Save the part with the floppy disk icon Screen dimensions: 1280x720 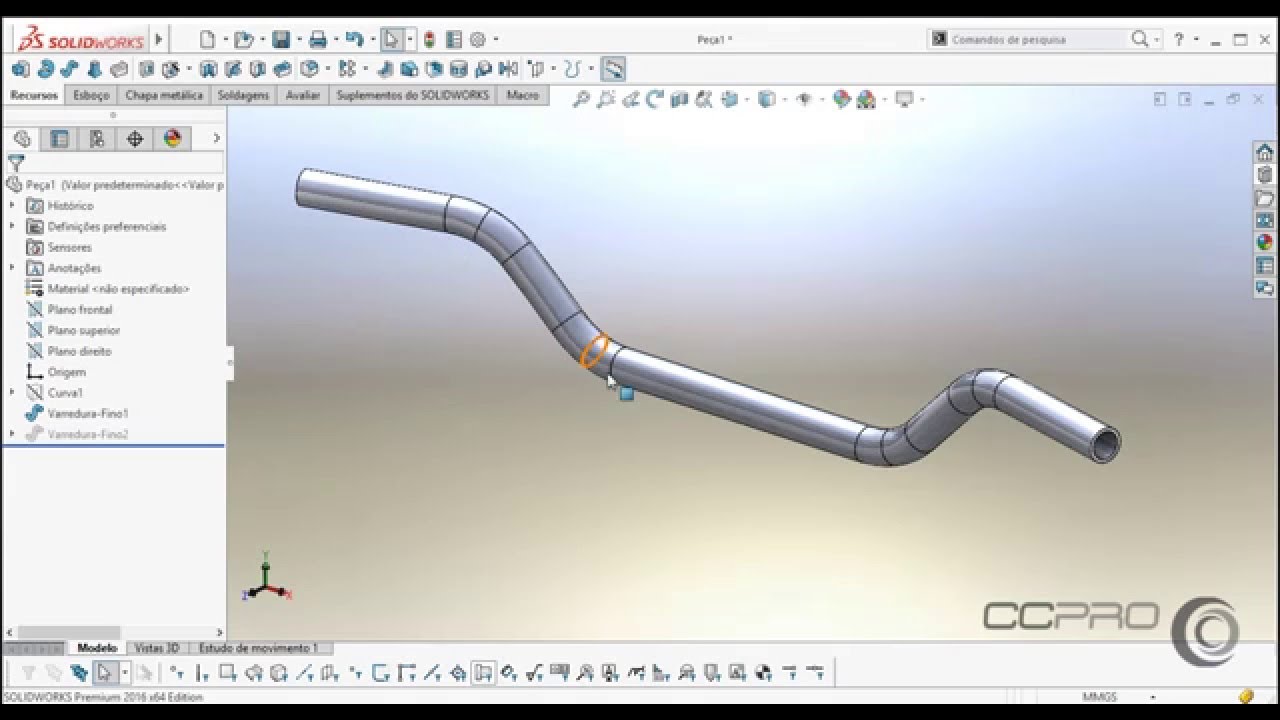click(x=281, y=40)
